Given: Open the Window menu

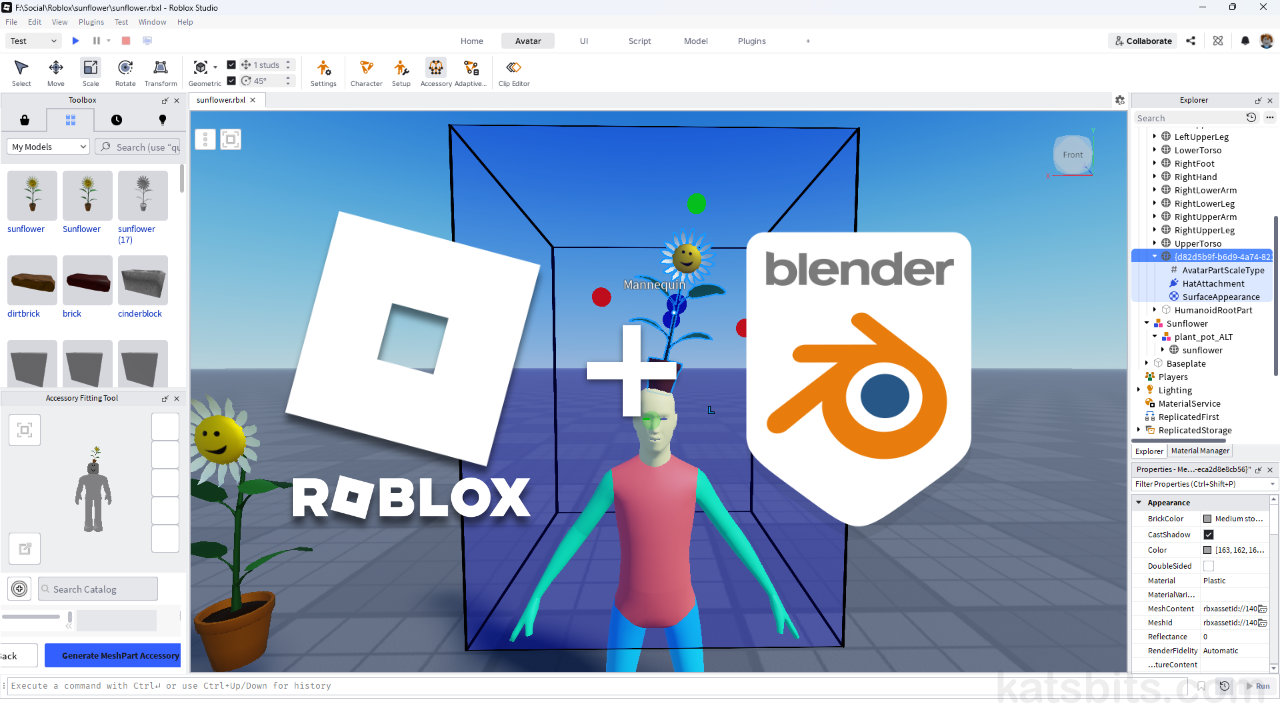Looking at the screenshot, I should [152, 22].
